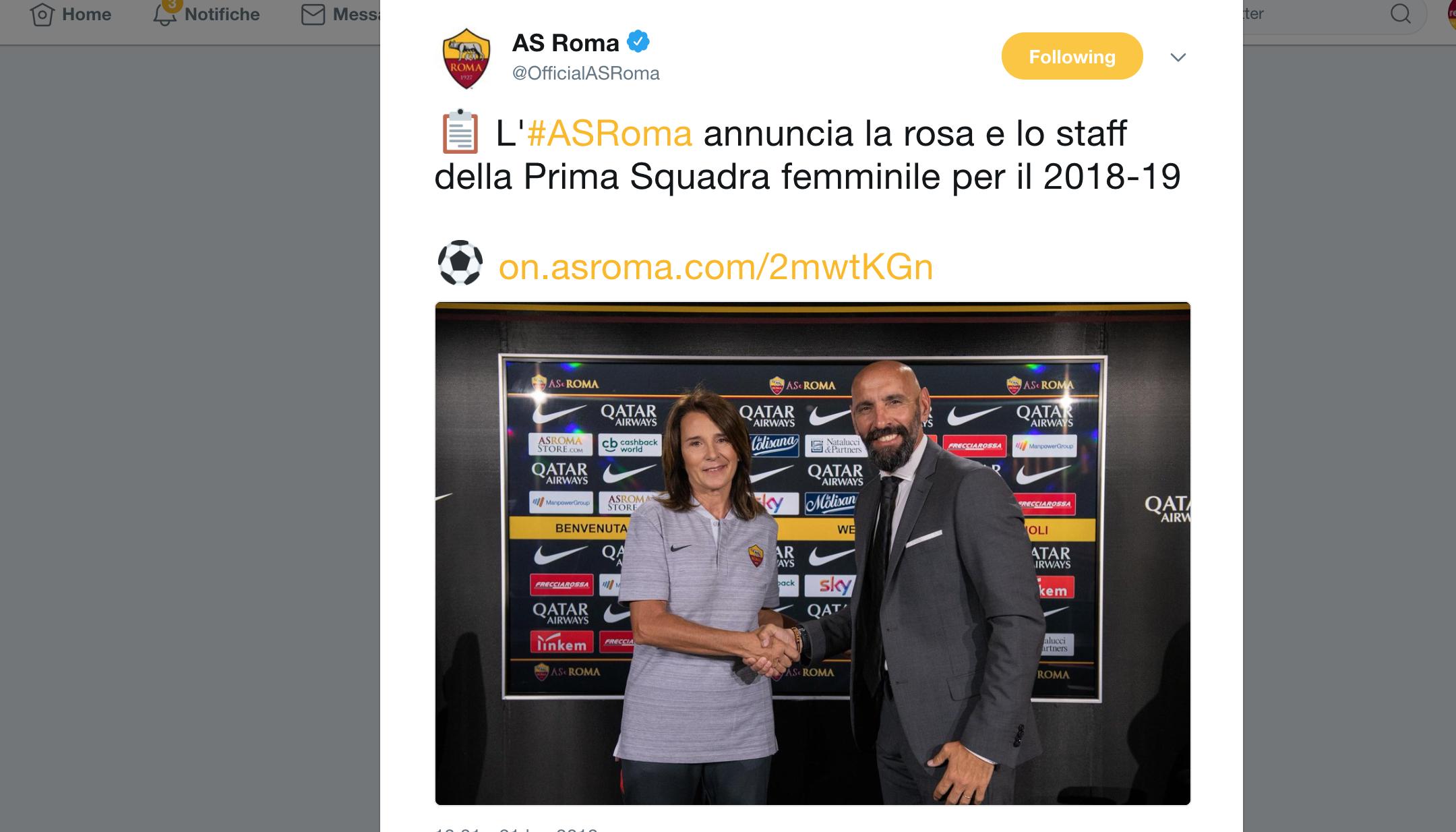Image resolution: width=1456 pixels, height=832 pixels.
Task: Open the on.asroma.com/2mwtKGn link
Action: tap(716, 266)
